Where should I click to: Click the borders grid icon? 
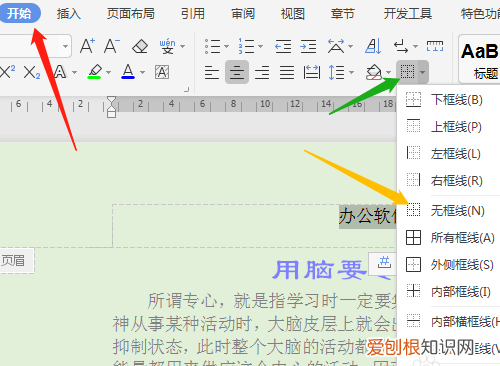point(407,72)
